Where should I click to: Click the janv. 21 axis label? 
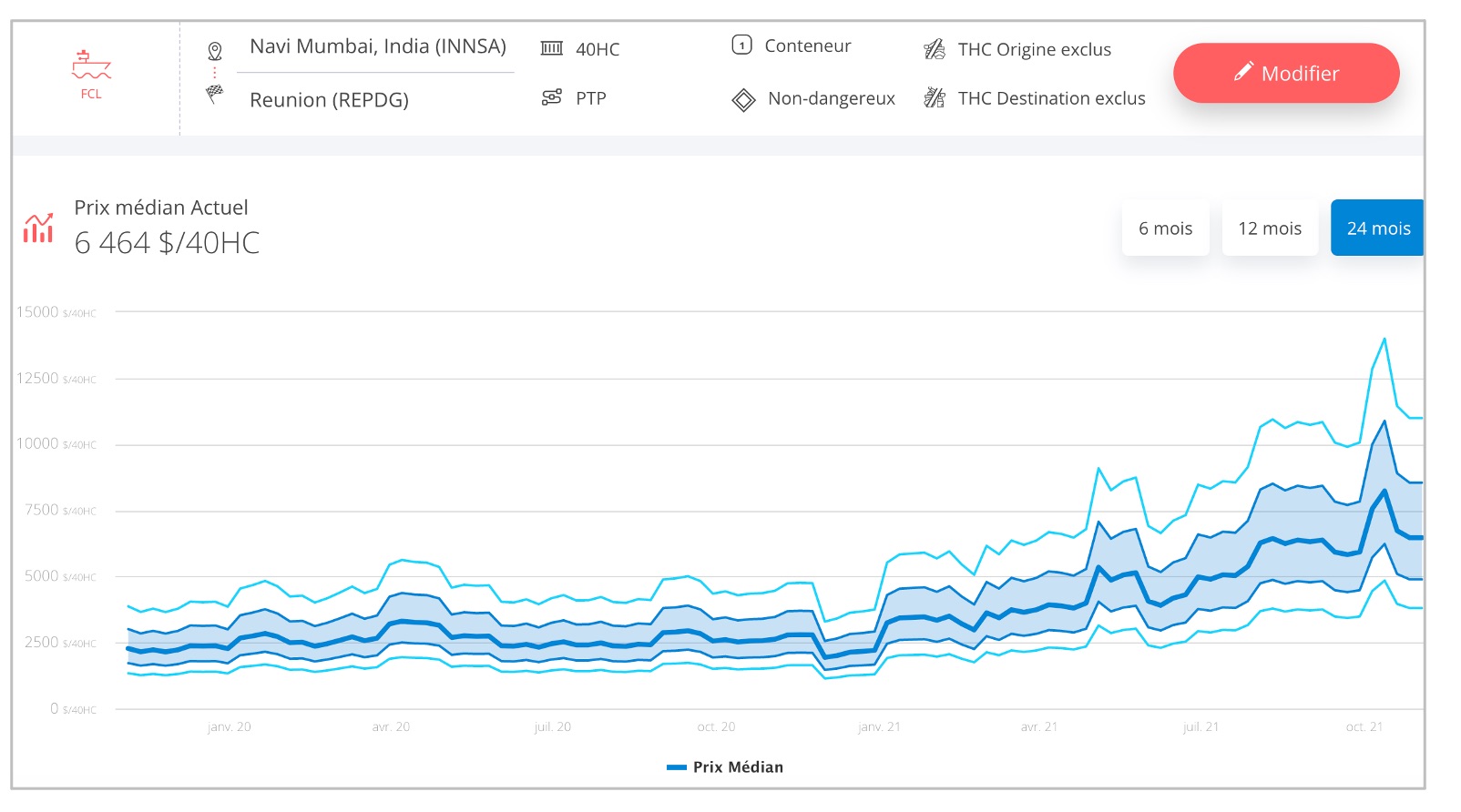(x=879, y=727)
